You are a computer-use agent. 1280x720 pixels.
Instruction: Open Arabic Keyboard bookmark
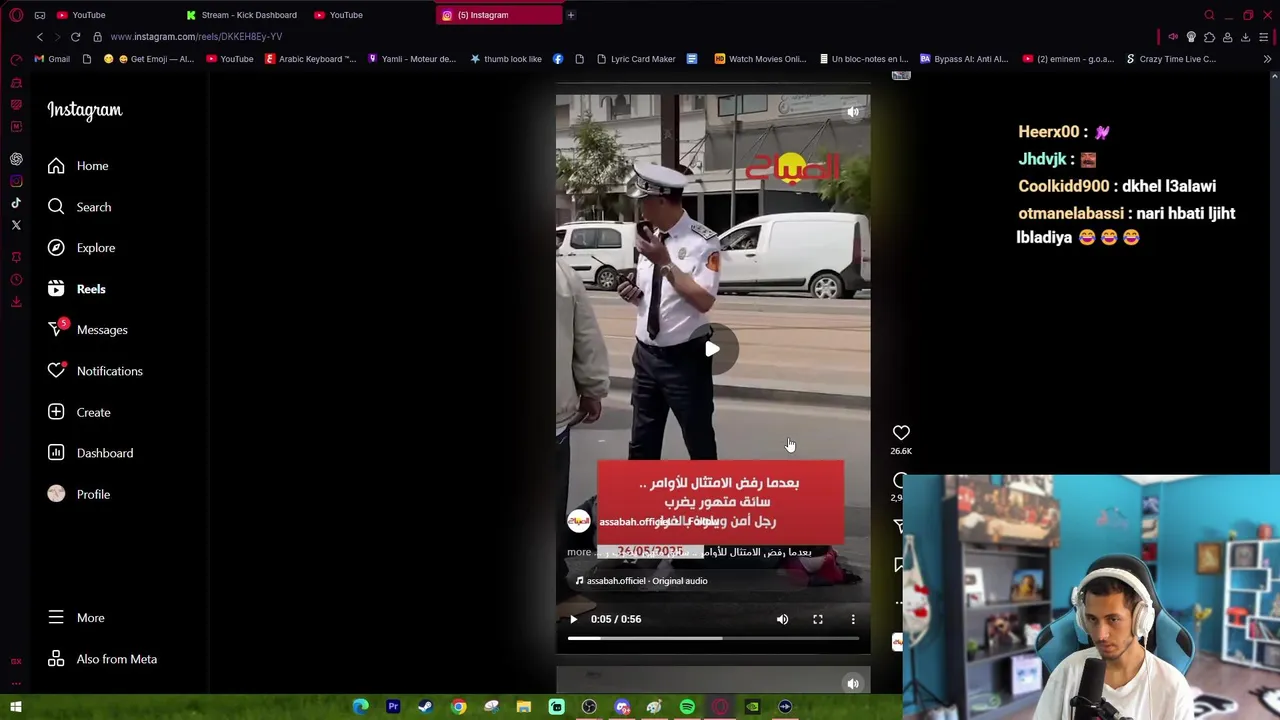pyautogui.click(x=310, y=59)
